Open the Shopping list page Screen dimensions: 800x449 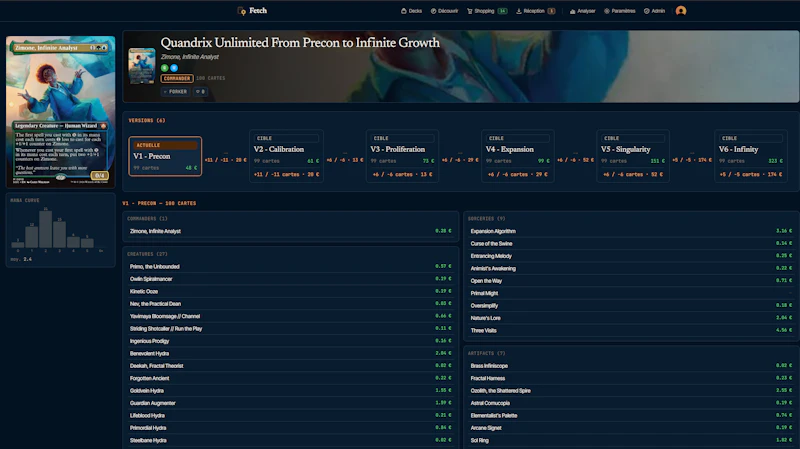pyautogui.click(x=487, y=11)
